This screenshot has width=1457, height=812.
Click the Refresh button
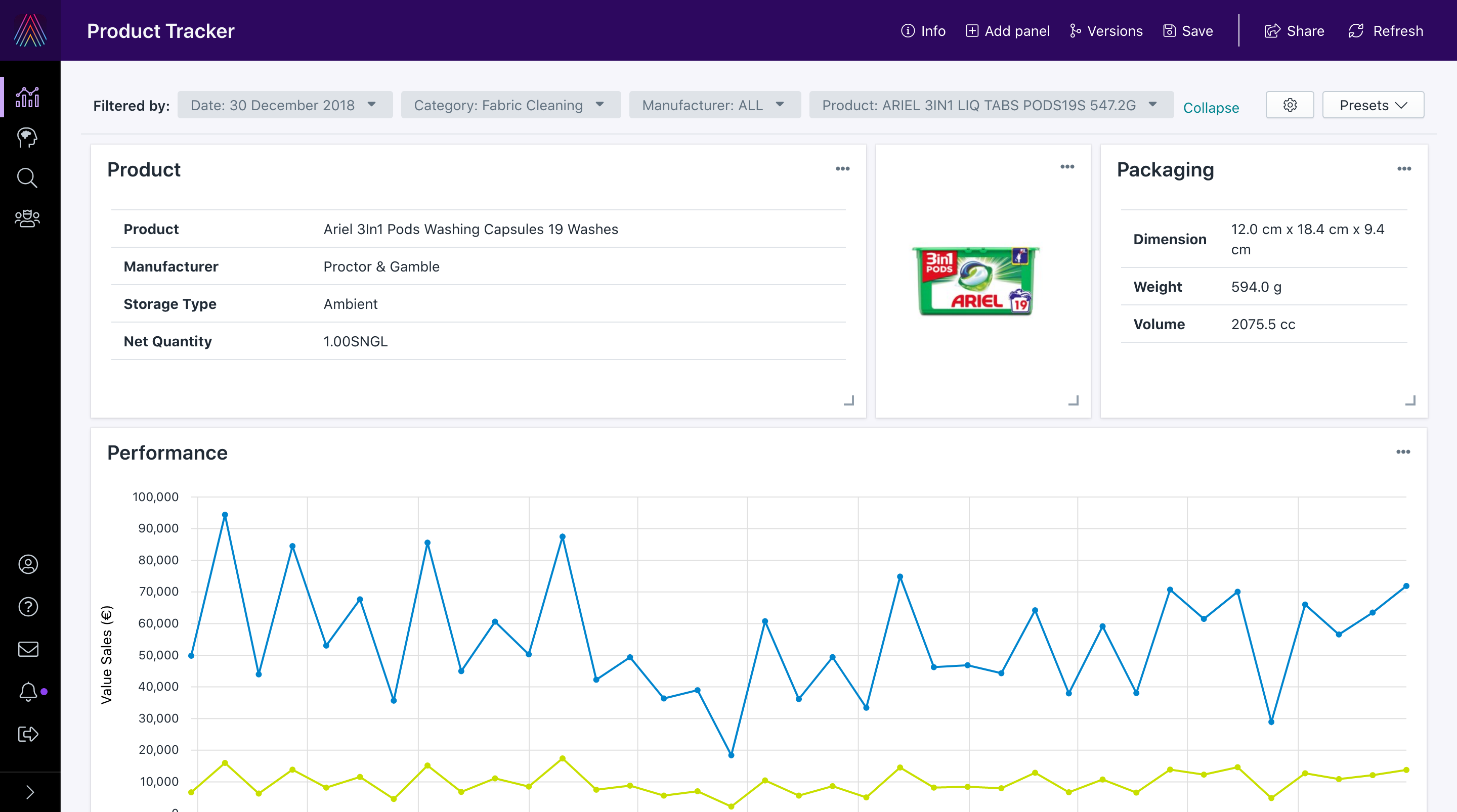pyautogui.click(x=1385, y=31)
